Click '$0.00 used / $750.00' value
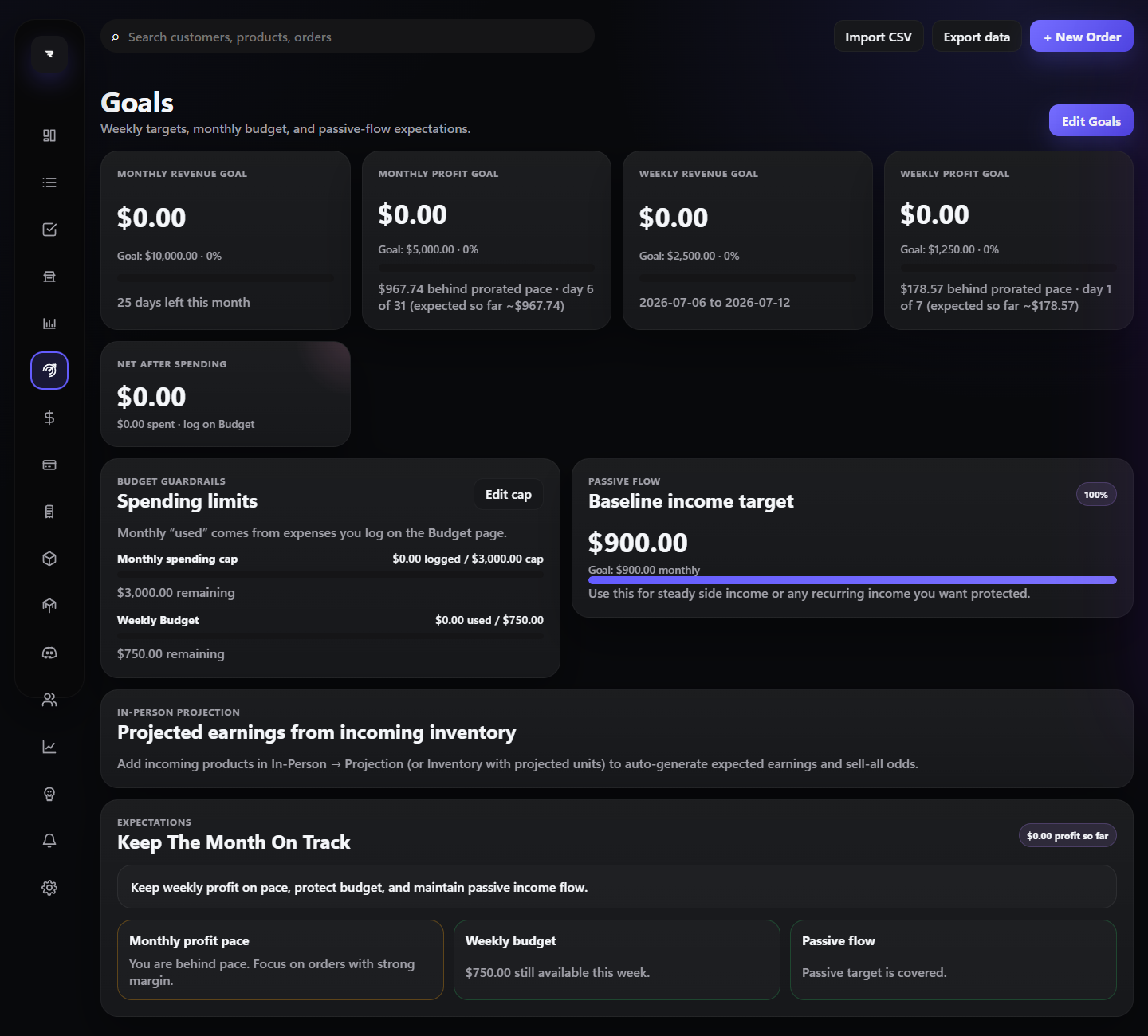This screenshot has height=1036, width=1148. [x=489, y=620]
